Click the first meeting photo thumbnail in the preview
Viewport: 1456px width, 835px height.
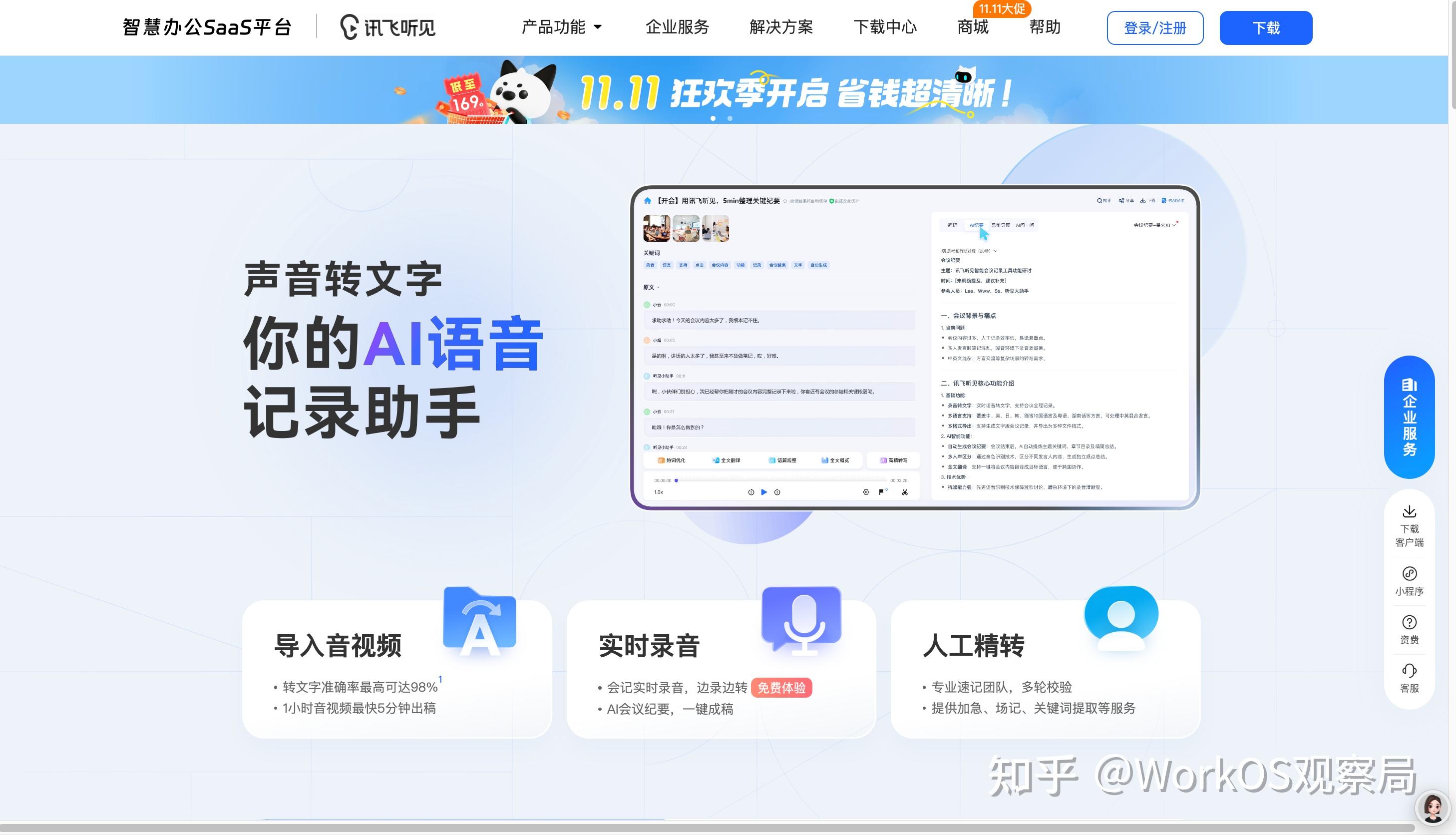click(x=656, y=228)
